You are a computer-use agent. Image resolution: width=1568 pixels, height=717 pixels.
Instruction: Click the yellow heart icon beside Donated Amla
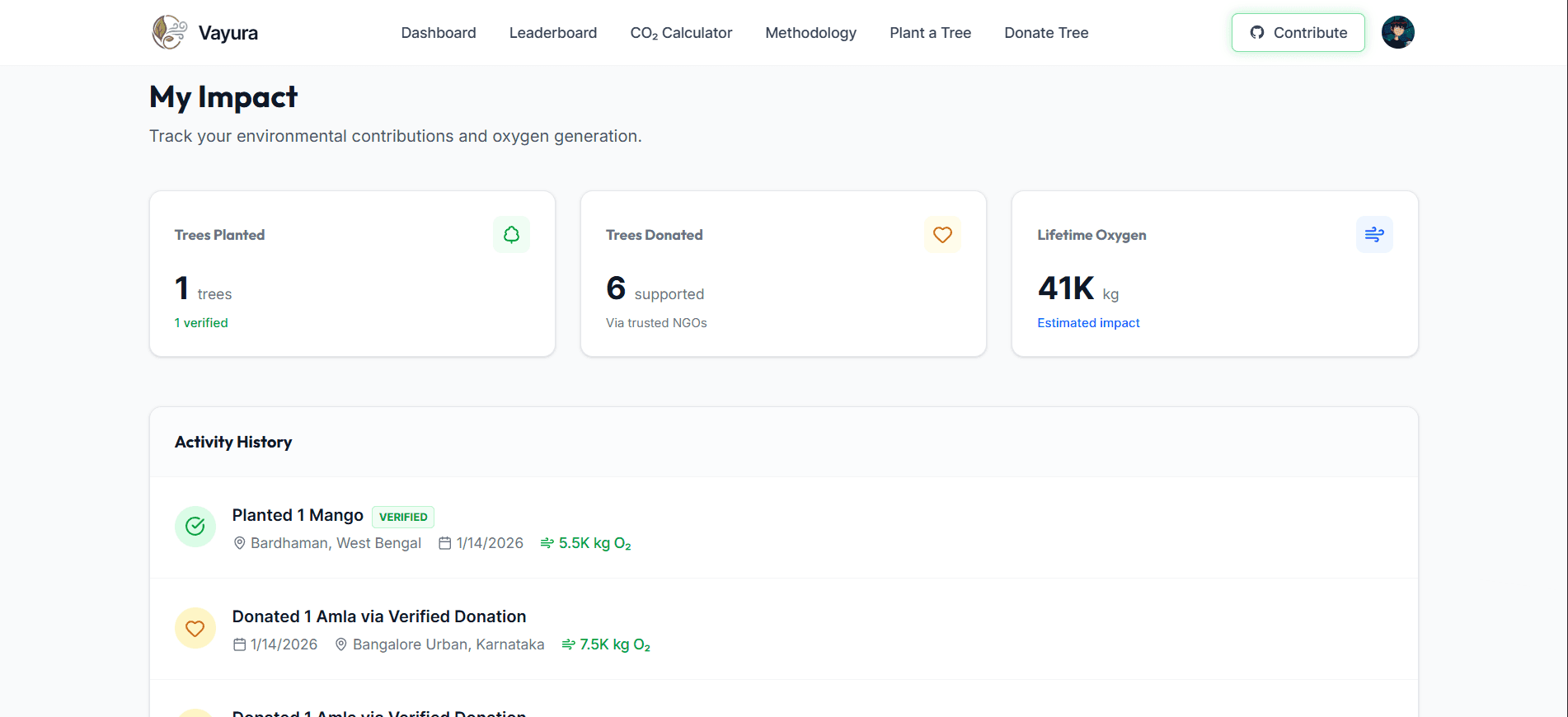coord(195,629)
